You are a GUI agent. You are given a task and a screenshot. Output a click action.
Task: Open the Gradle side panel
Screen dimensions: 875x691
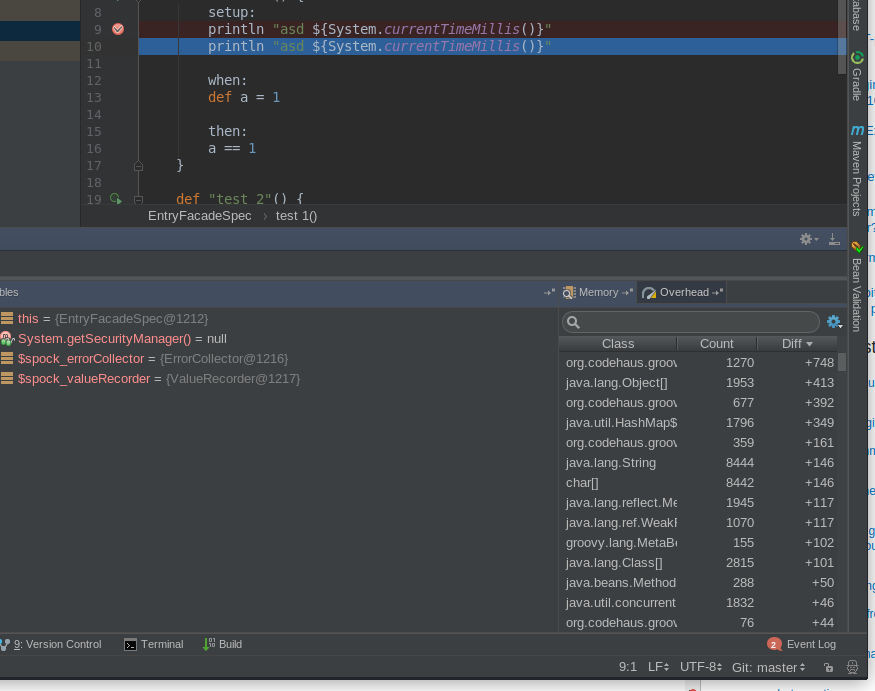(857, 76)
